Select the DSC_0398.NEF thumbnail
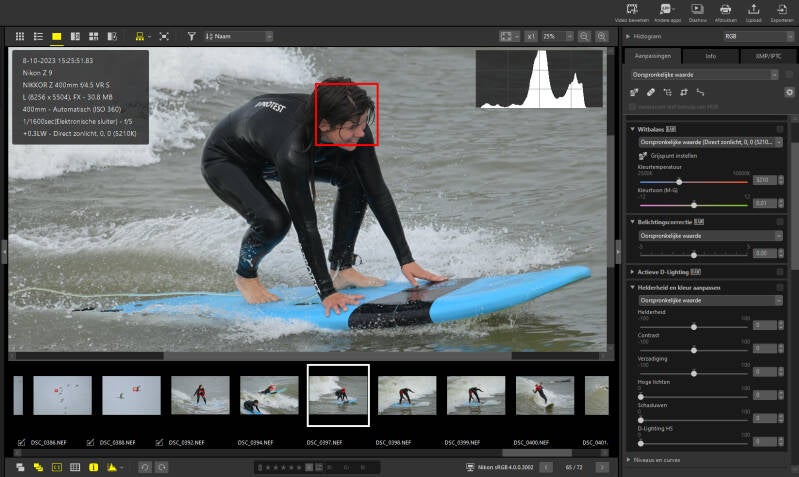799x477 pixels. (x=407, y=395)
